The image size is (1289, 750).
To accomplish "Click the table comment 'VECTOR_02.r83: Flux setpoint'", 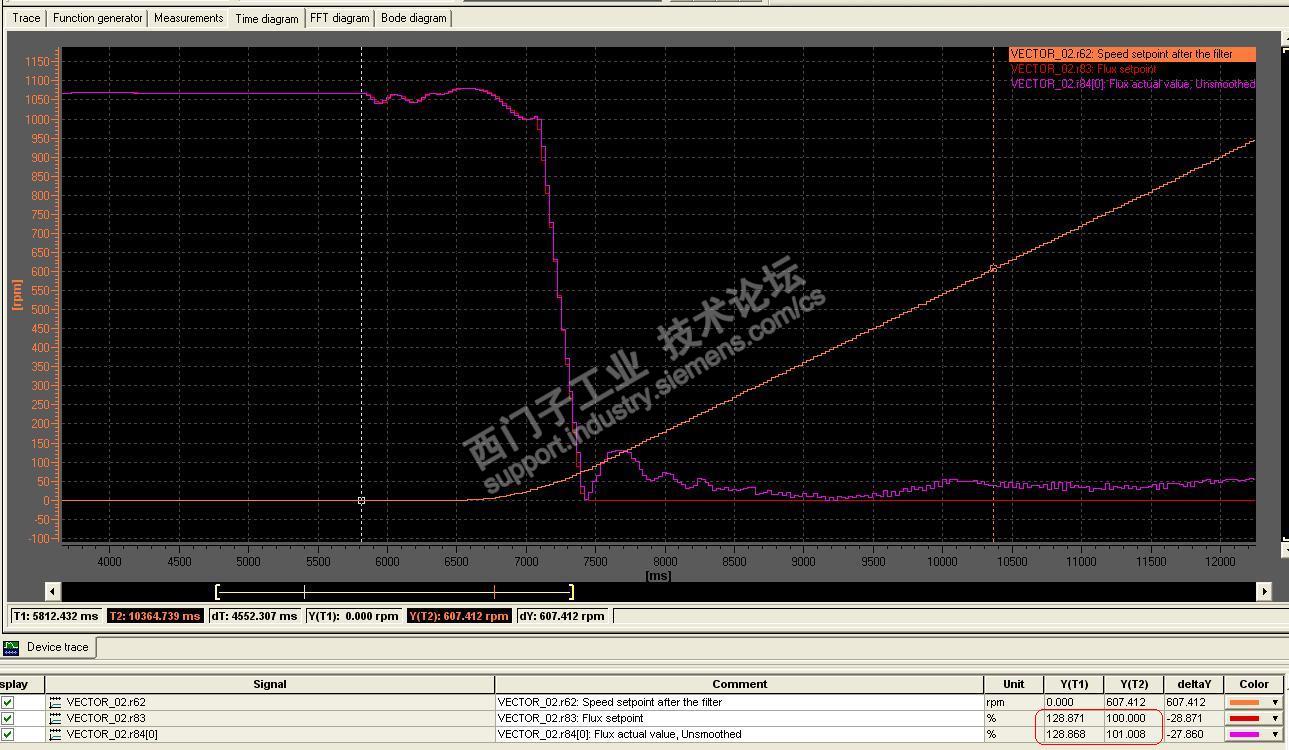I will point(570,718).
